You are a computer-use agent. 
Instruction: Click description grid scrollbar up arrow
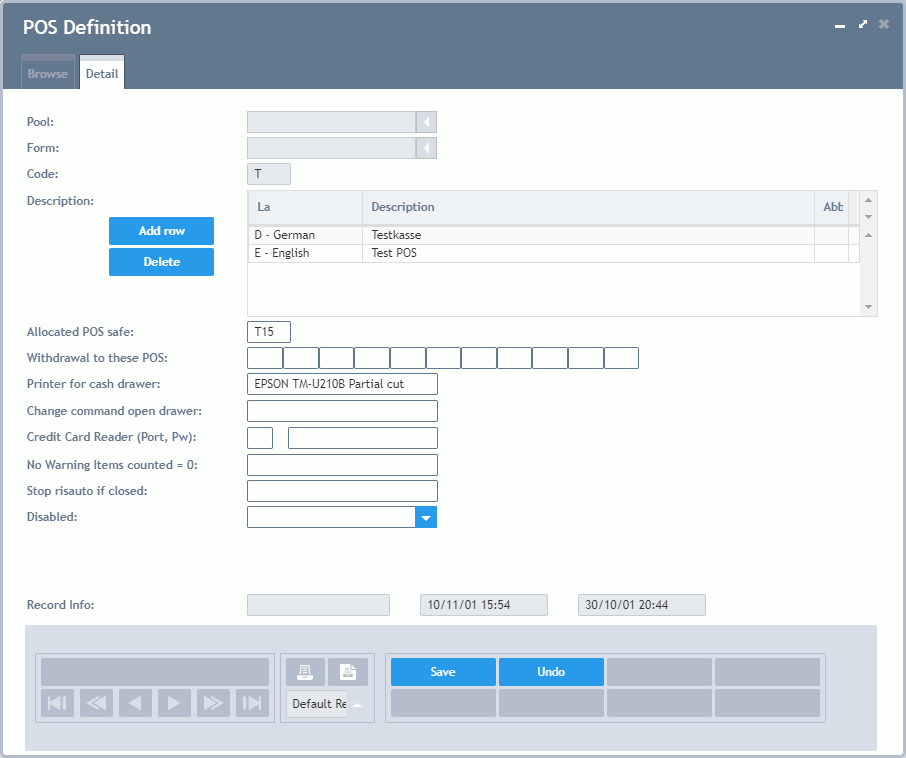[868, 235]
